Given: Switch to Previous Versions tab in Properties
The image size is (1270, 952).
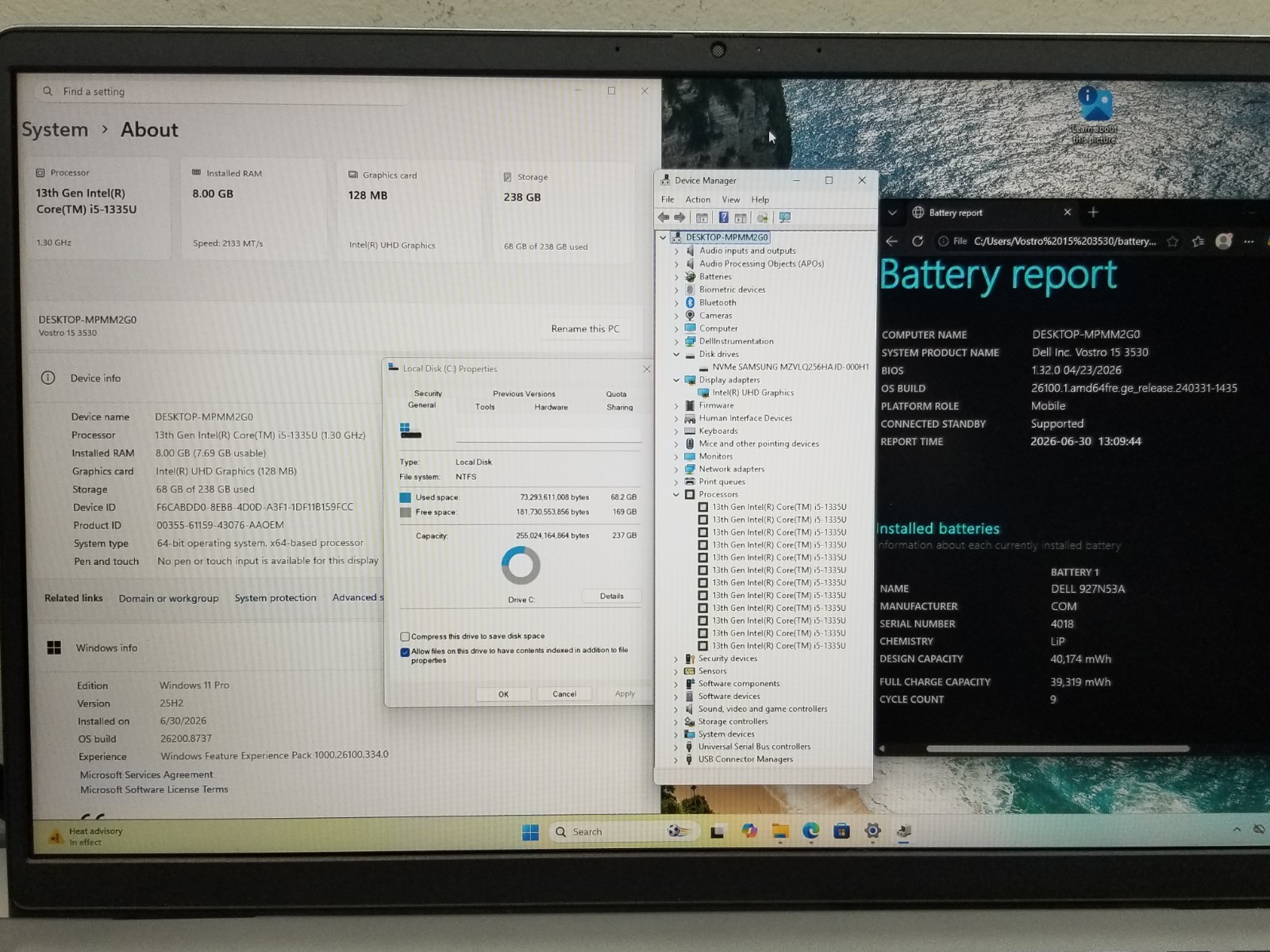Looking at the screenshot, I should coord(524,393).
